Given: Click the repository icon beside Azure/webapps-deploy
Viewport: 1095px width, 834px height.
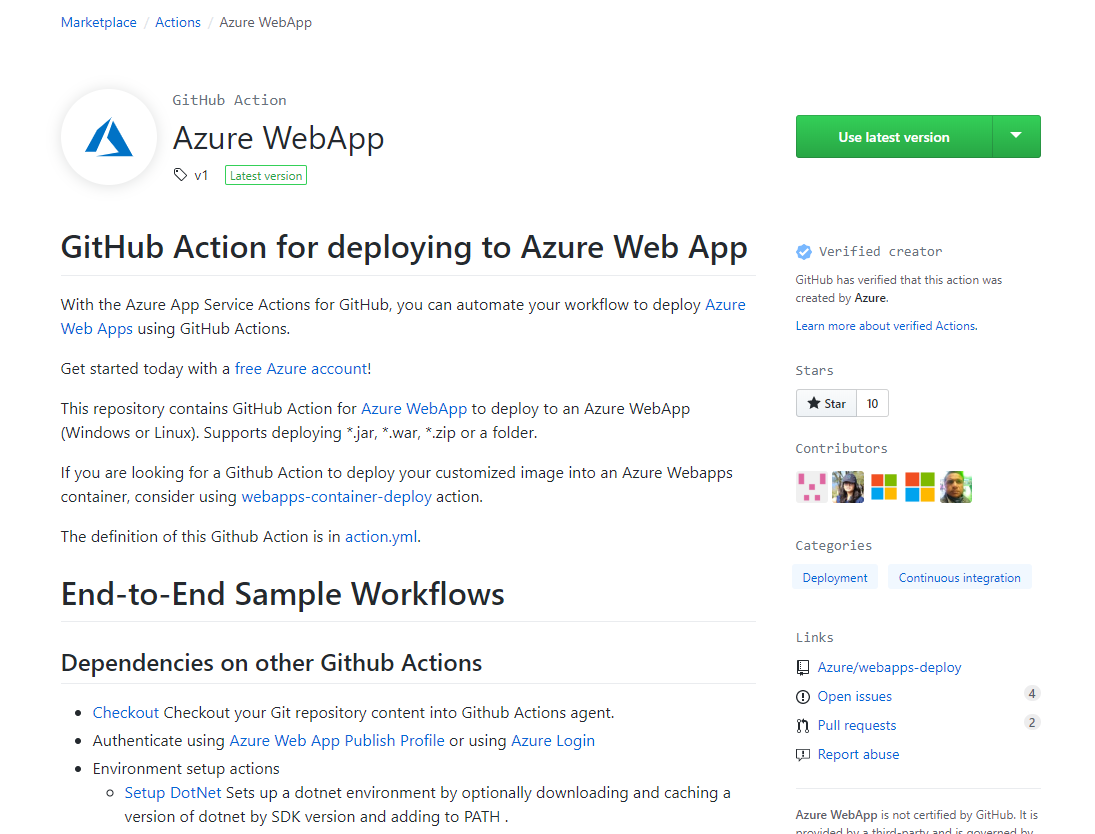Looking at the screenshot, I should 803,667.
